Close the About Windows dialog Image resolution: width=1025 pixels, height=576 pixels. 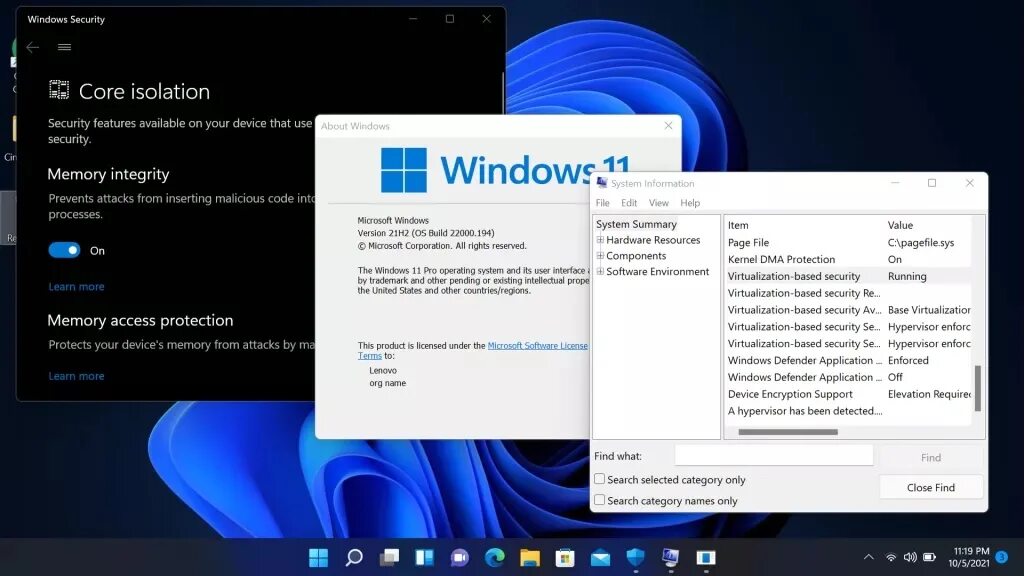(668, 126)
